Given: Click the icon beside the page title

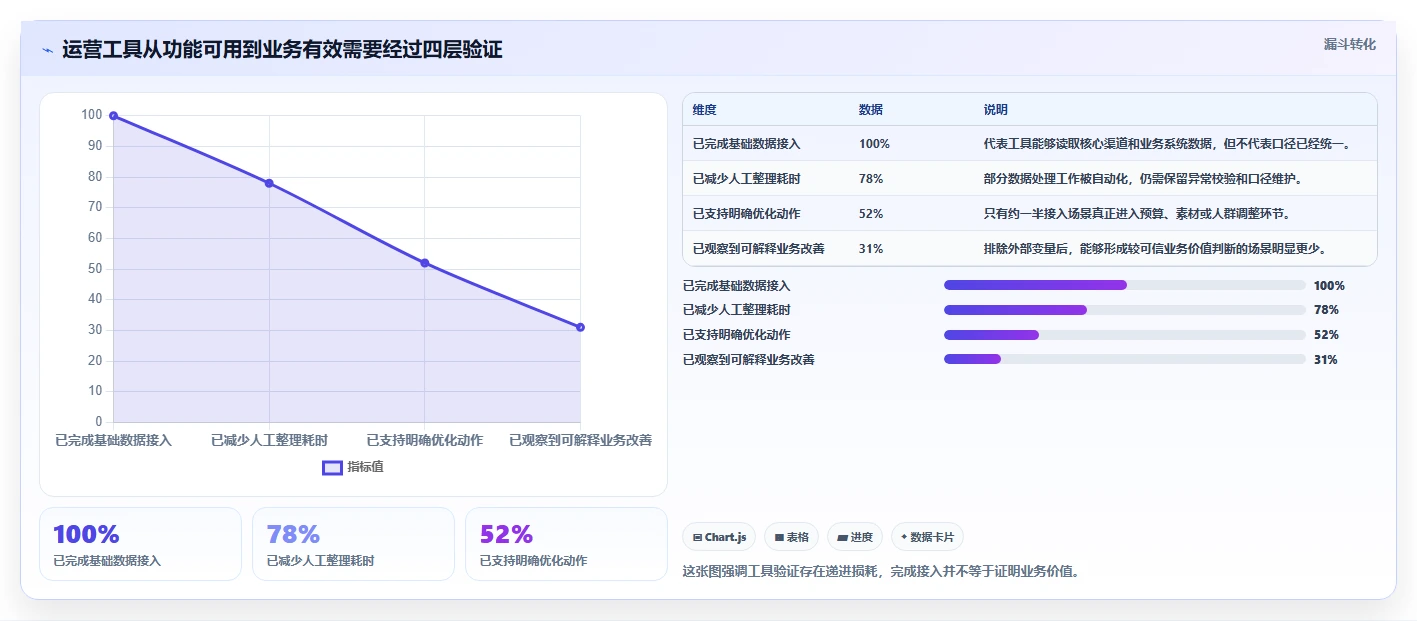Looking at the screenshot, I should pos(47,50).
